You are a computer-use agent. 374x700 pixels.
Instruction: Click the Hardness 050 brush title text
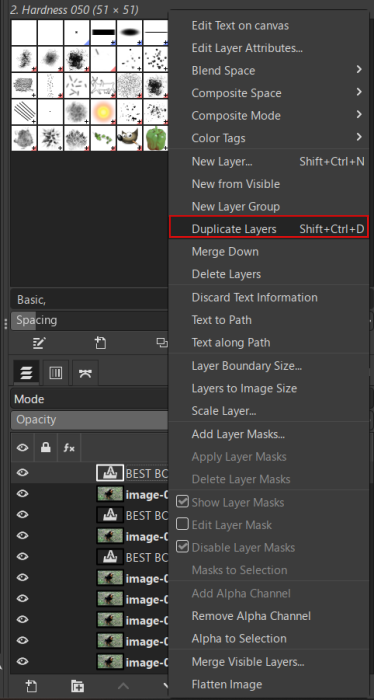tap(74, 9)
